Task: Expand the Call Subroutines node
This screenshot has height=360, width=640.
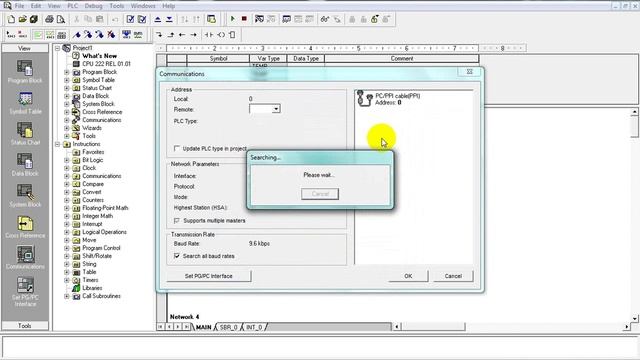Action: [67, 296]
